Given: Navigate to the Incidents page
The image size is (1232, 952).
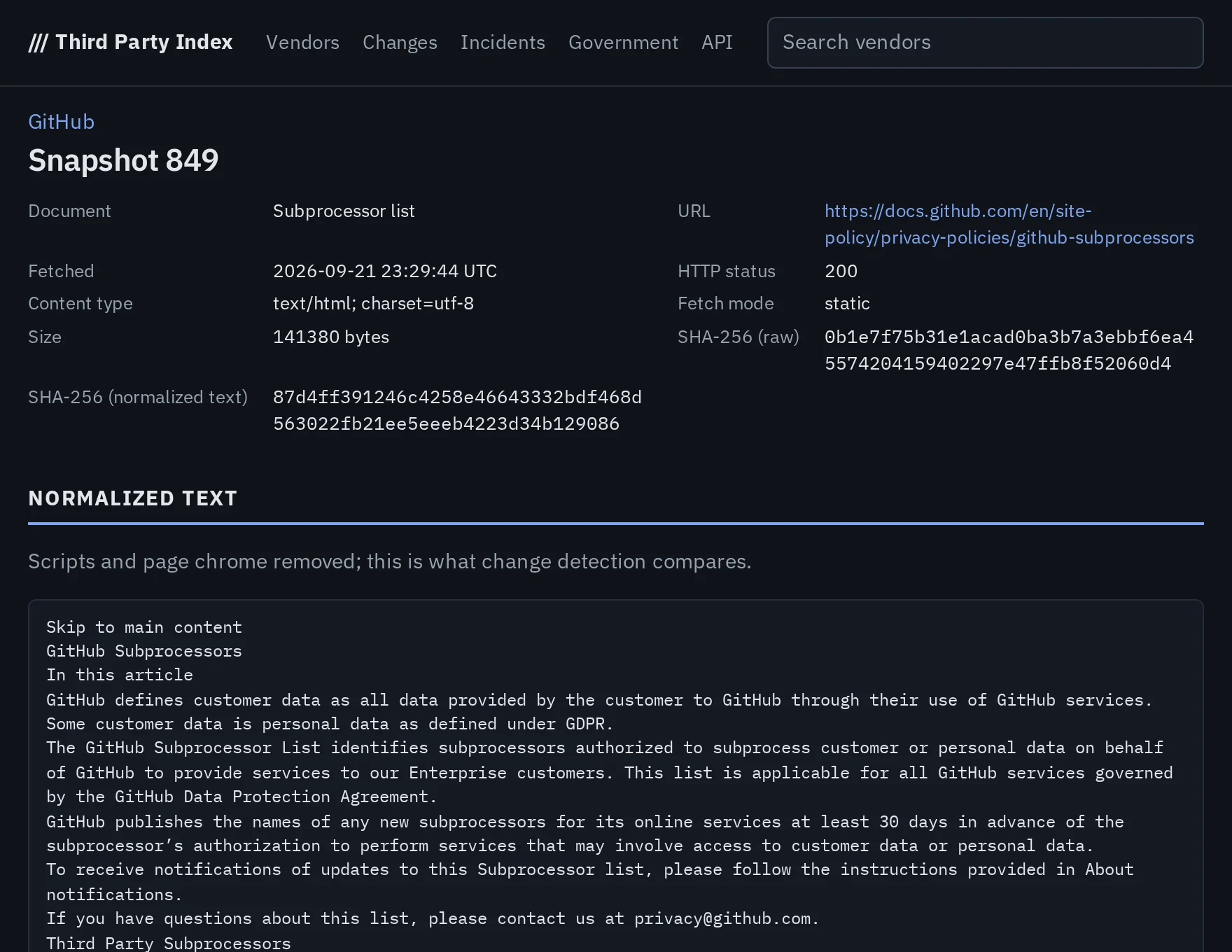Looking at the screenshot, I should tap(503, 42).
